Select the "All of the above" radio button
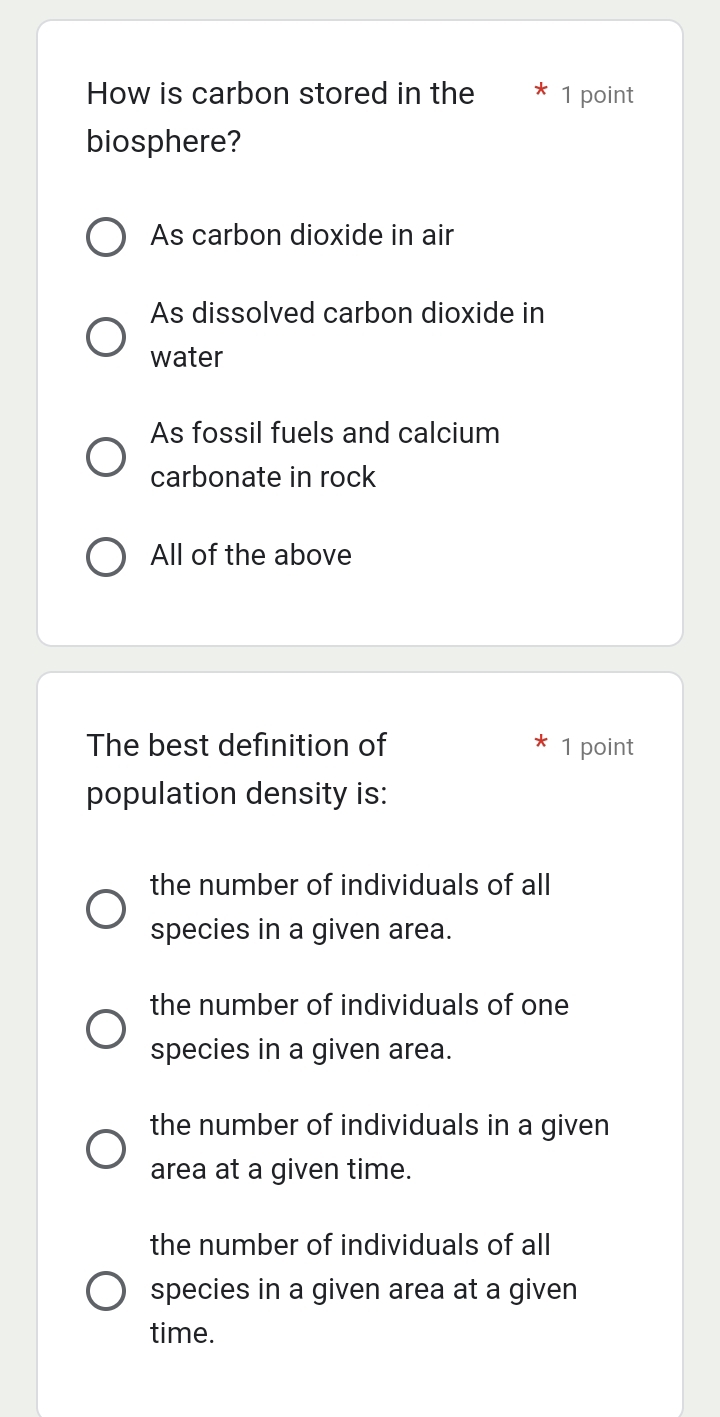Image resolution: width=720 pixels, height=1417 pixels. coord(106,557)
